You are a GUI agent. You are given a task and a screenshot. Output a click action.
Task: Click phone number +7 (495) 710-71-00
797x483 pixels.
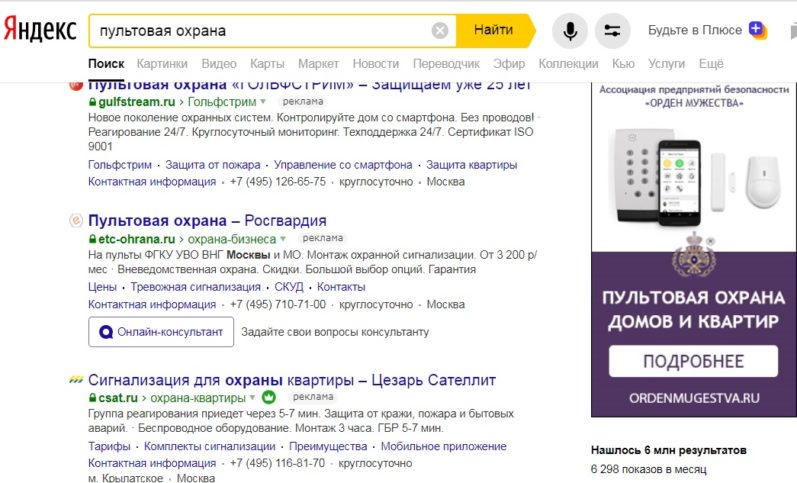point(278,305)
